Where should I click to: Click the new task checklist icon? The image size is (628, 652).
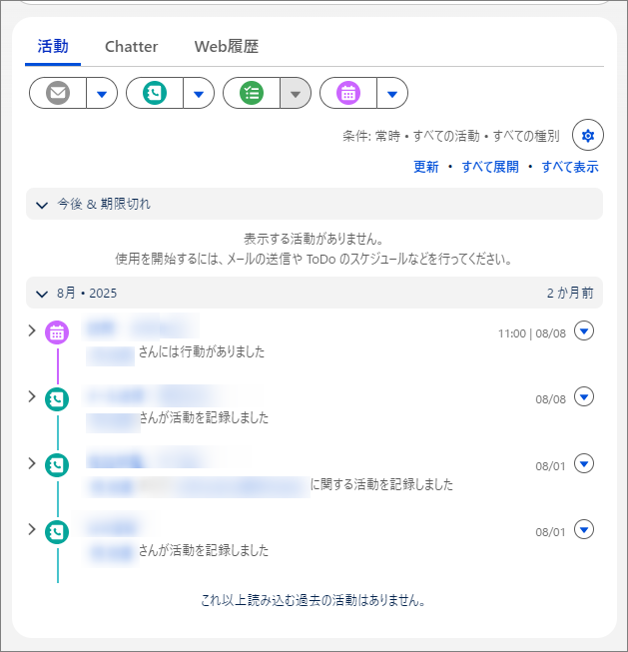[x=252, y=93]
